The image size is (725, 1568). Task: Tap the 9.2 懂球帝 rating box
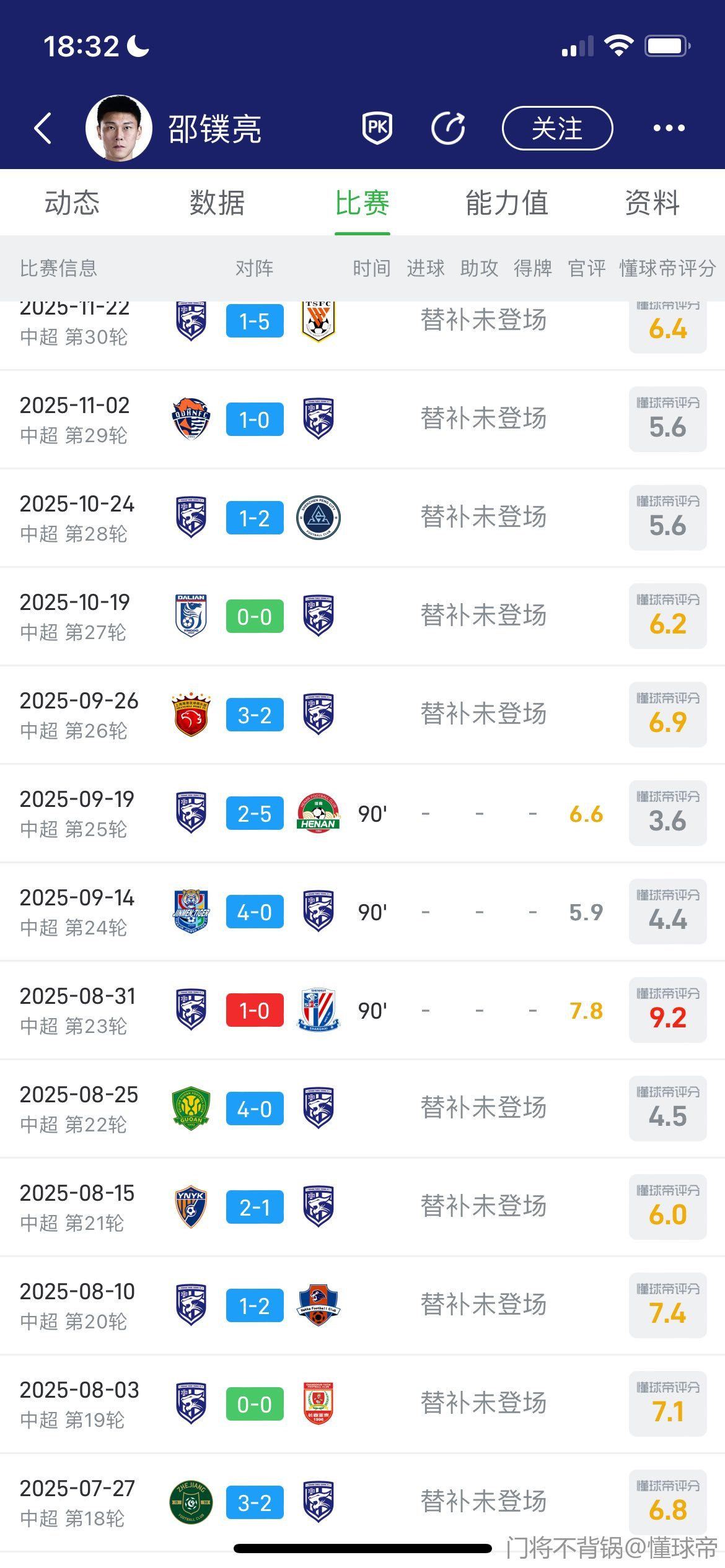pyautogui.click(x=667, y=1010)
